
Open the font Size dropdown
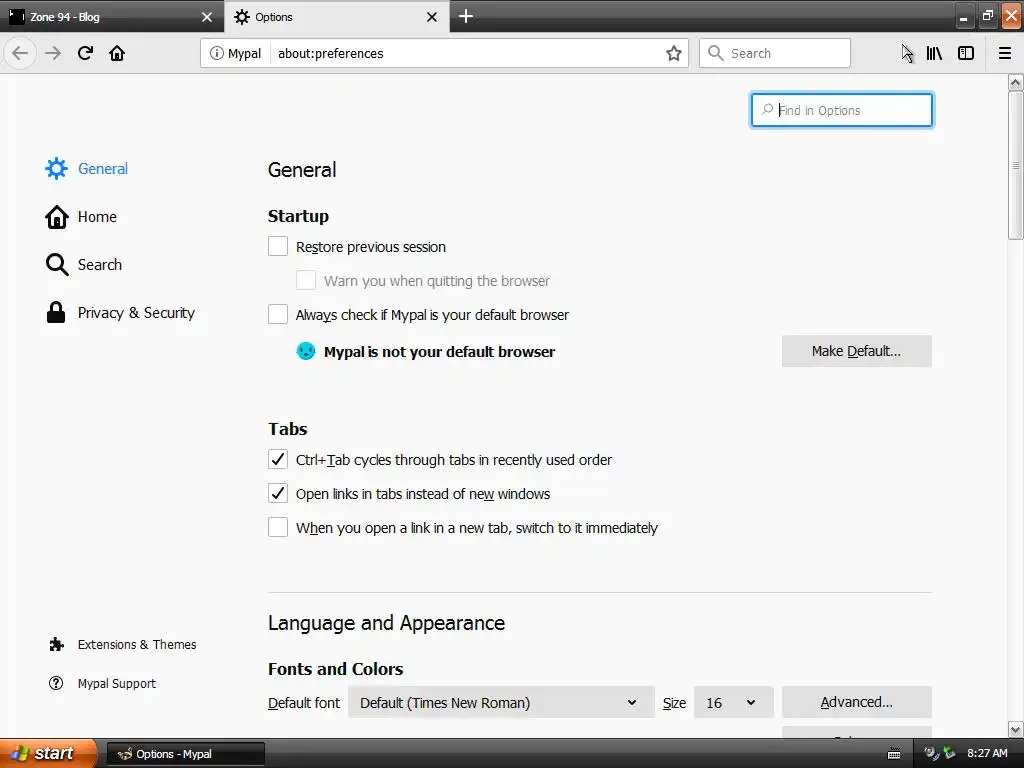(733, 702)
